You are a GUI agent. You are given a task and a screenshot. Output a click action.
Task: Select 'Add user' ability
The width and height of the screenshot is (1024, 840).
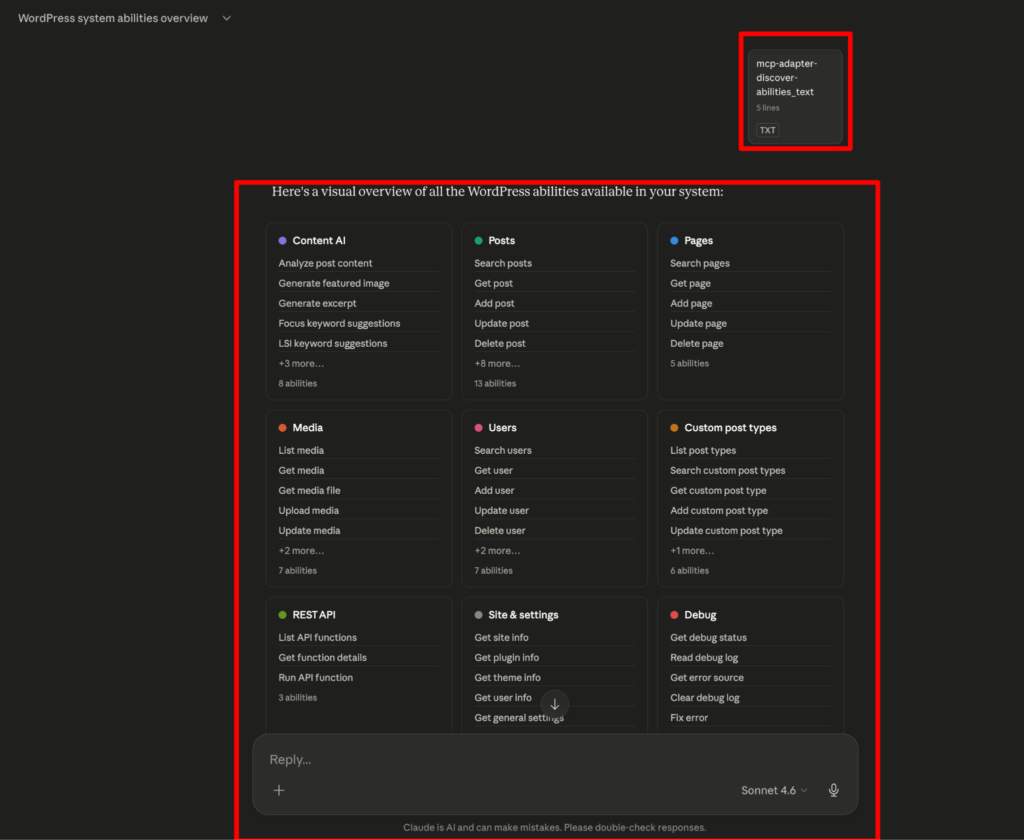tap(494, 491)
